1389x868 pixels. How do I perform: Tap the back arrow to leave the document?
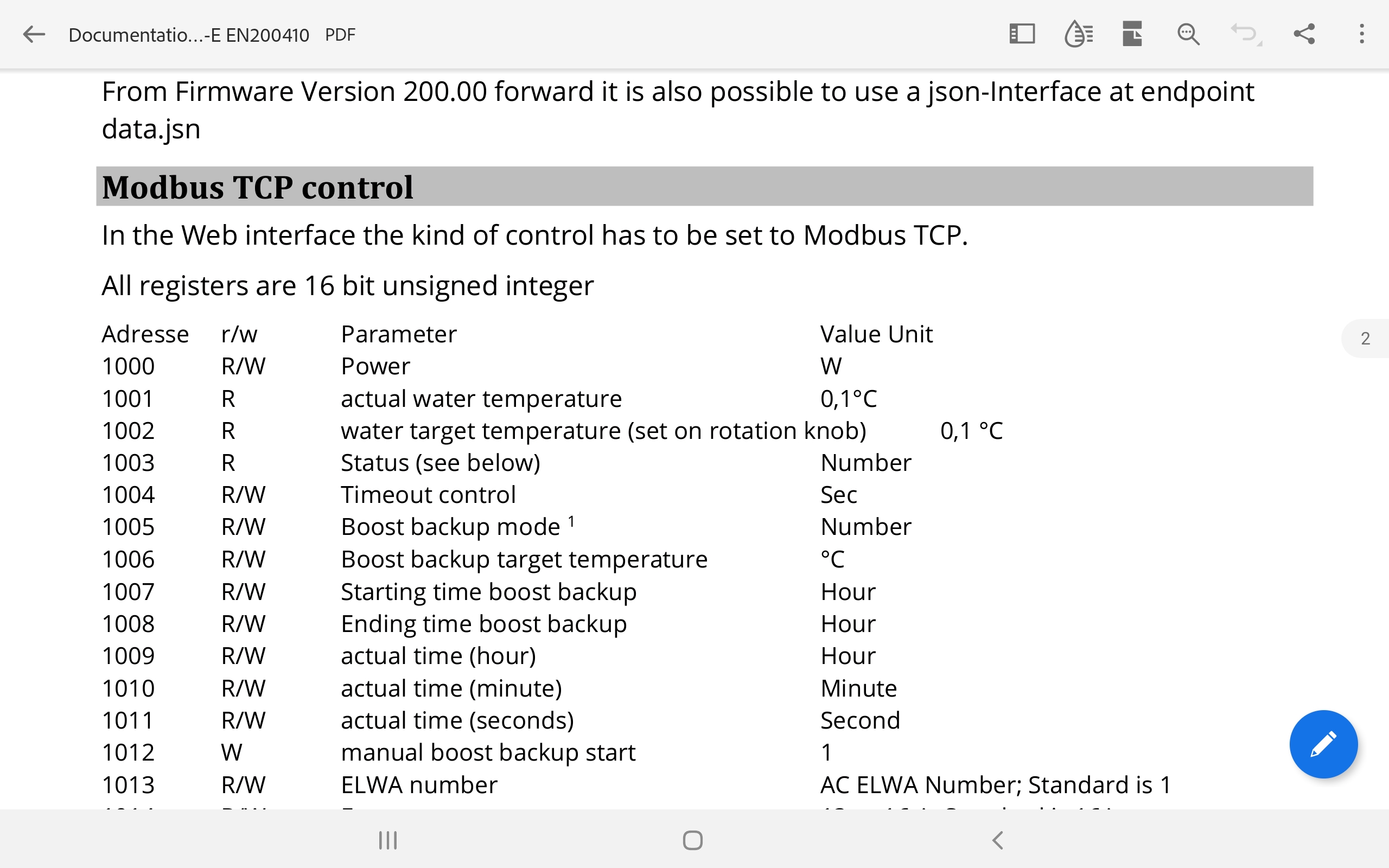[x=34, y=34]
